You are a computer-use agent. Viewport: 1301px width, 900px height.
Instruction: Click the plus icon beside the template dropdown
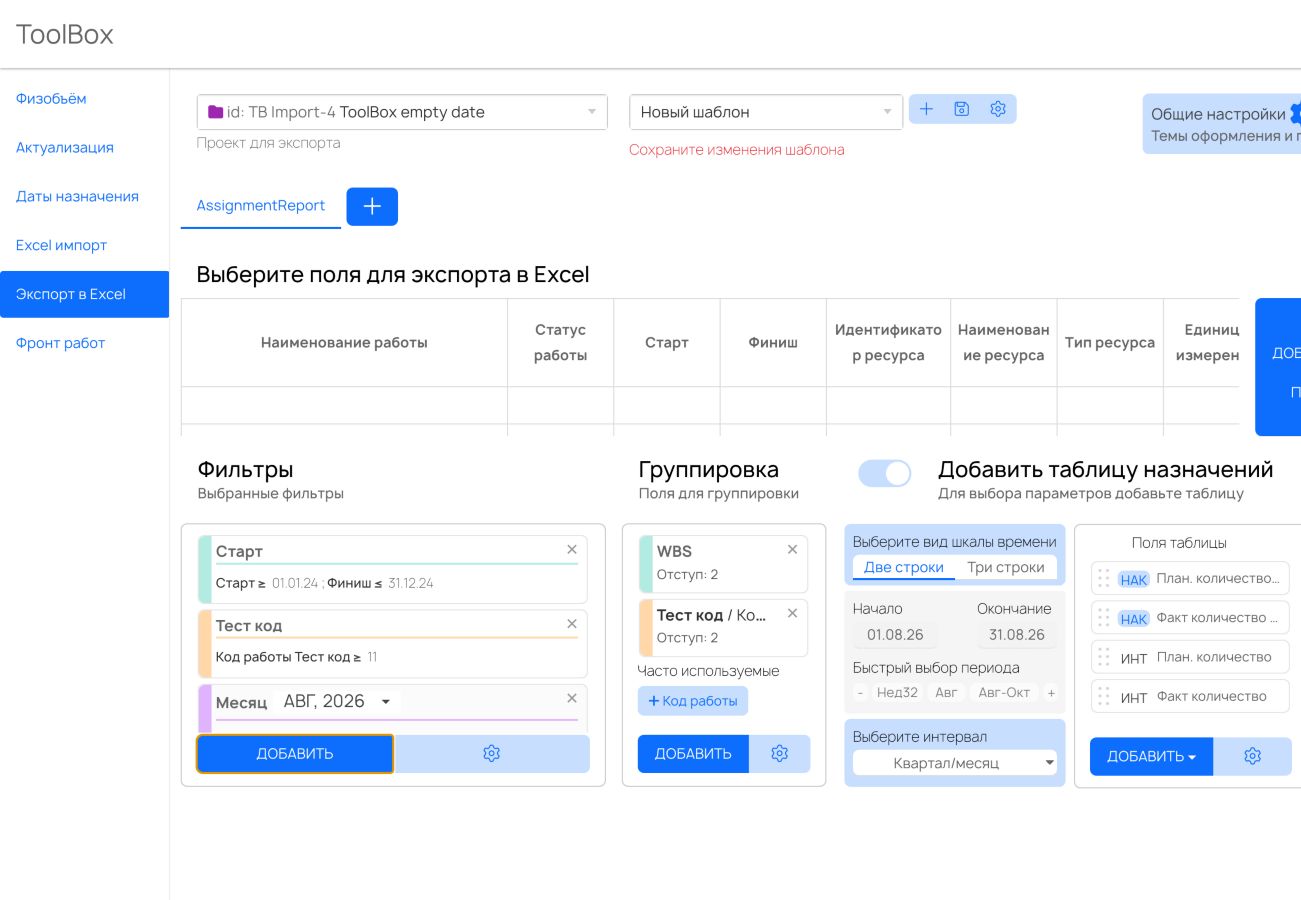pos(926,109)
